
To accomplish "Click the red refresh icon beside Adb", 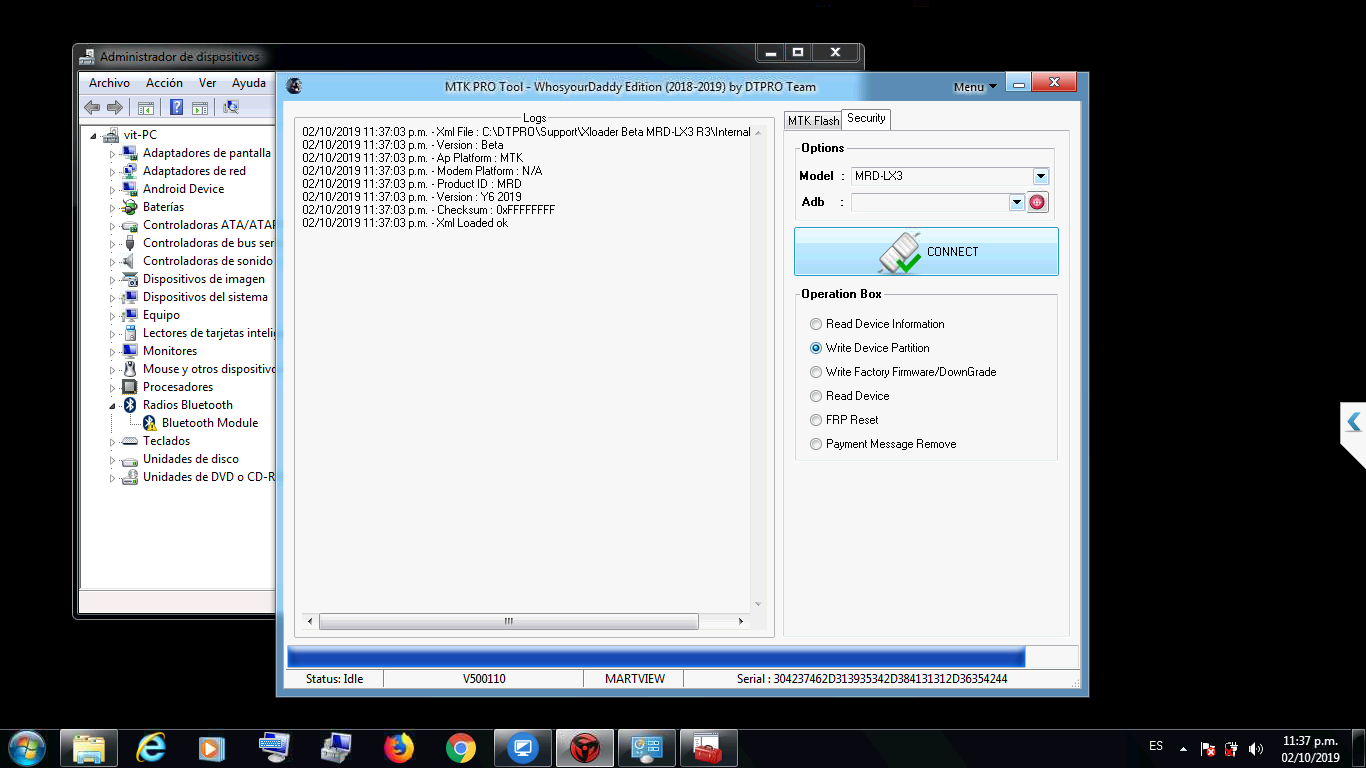I will click(x=1037, y=202).
